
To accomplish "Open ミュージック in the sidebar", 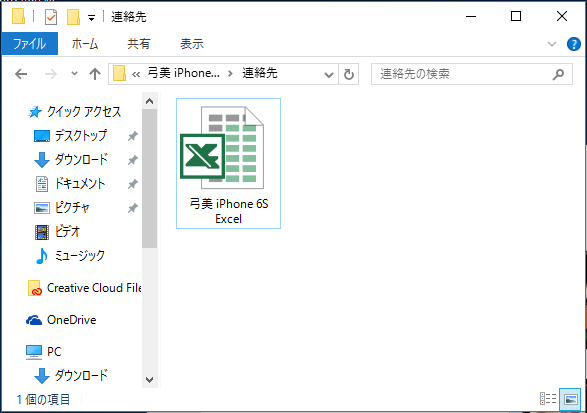I will click(x=70, y=256).
